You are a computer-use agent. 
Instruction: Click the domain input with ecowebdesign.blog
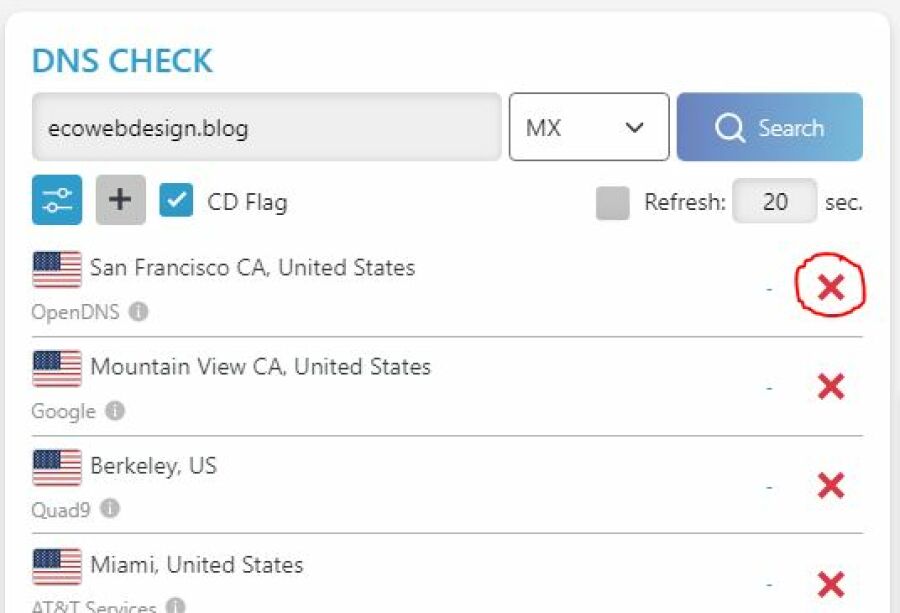point(266,127)
